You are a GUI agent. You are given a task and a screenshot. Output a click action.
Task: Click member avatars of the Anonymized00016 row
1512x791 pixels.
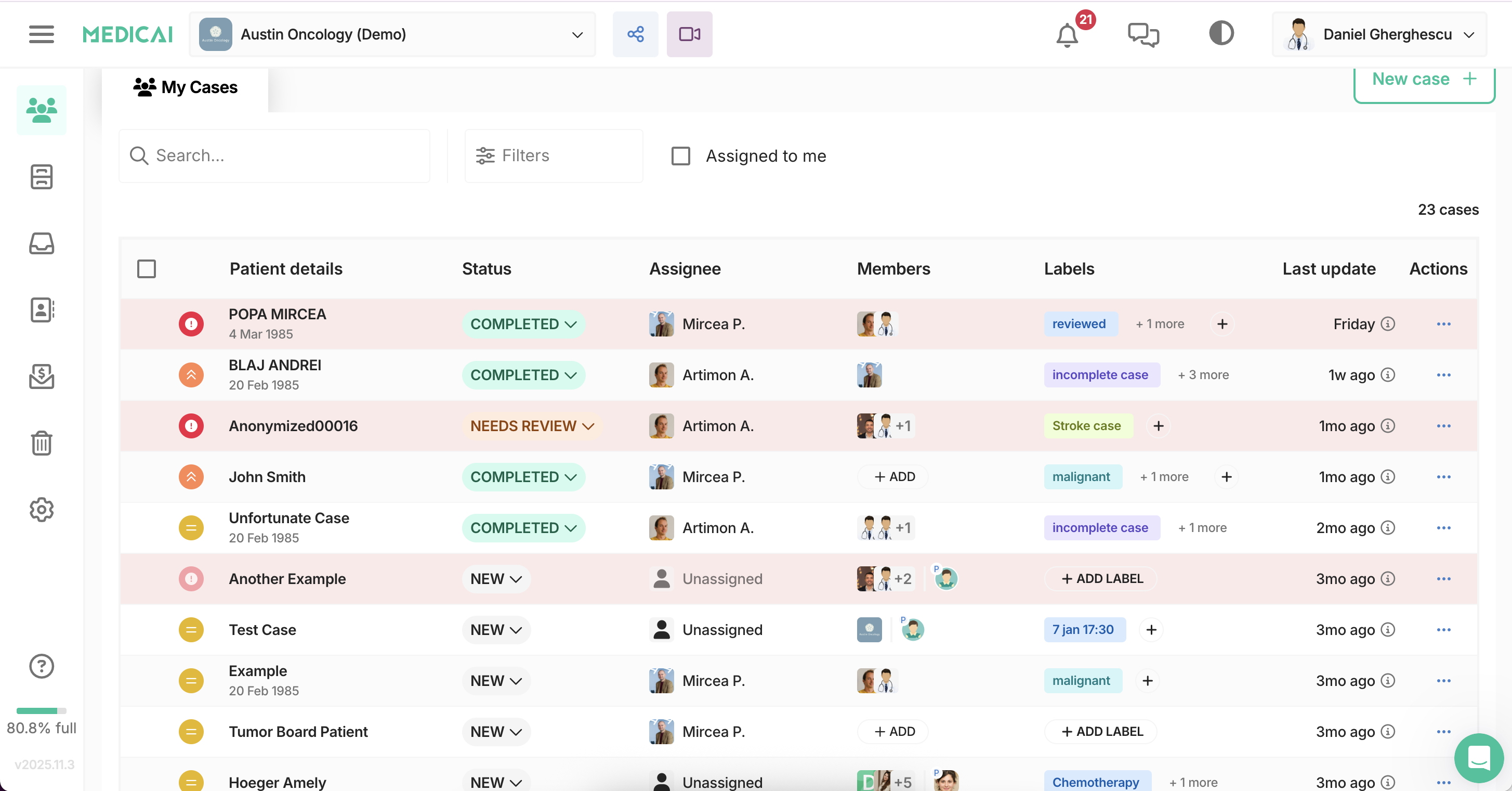pyautogui.click(x=885, y=426)
